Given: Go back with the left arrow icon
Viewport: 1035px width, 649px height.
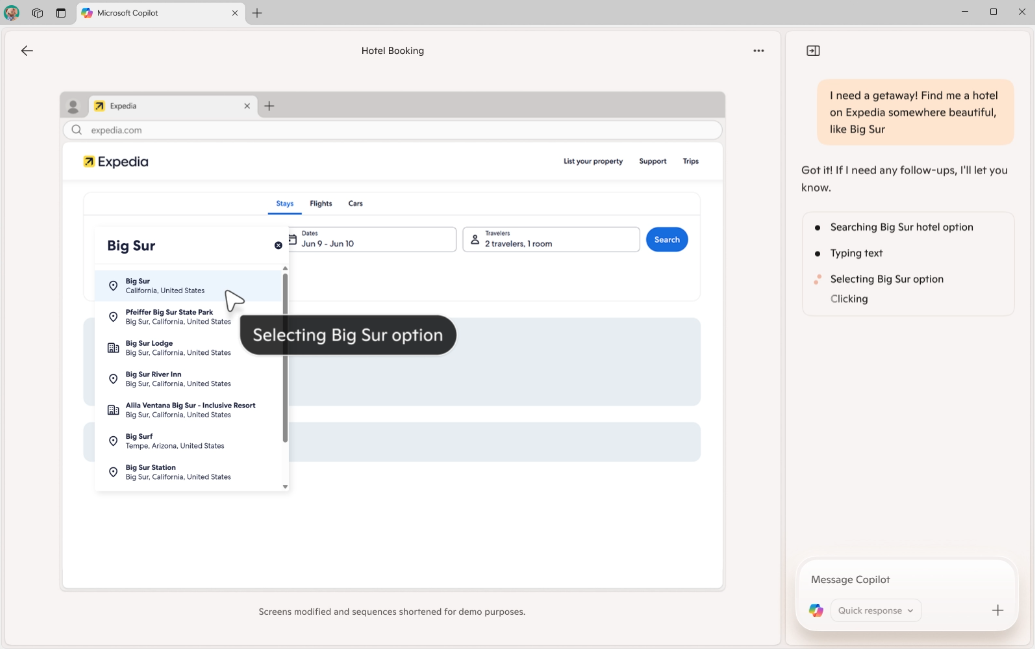Looking at the screenshot, I should click(26, 51).
